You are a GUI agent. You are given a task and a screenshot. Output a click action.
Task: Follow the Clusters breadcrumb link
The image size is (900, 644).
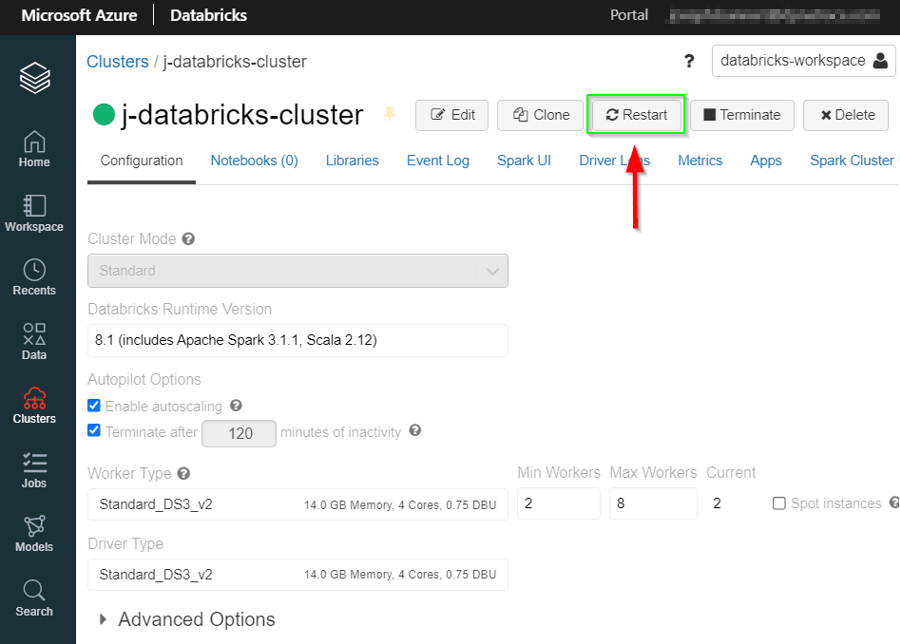coord(117,62)
